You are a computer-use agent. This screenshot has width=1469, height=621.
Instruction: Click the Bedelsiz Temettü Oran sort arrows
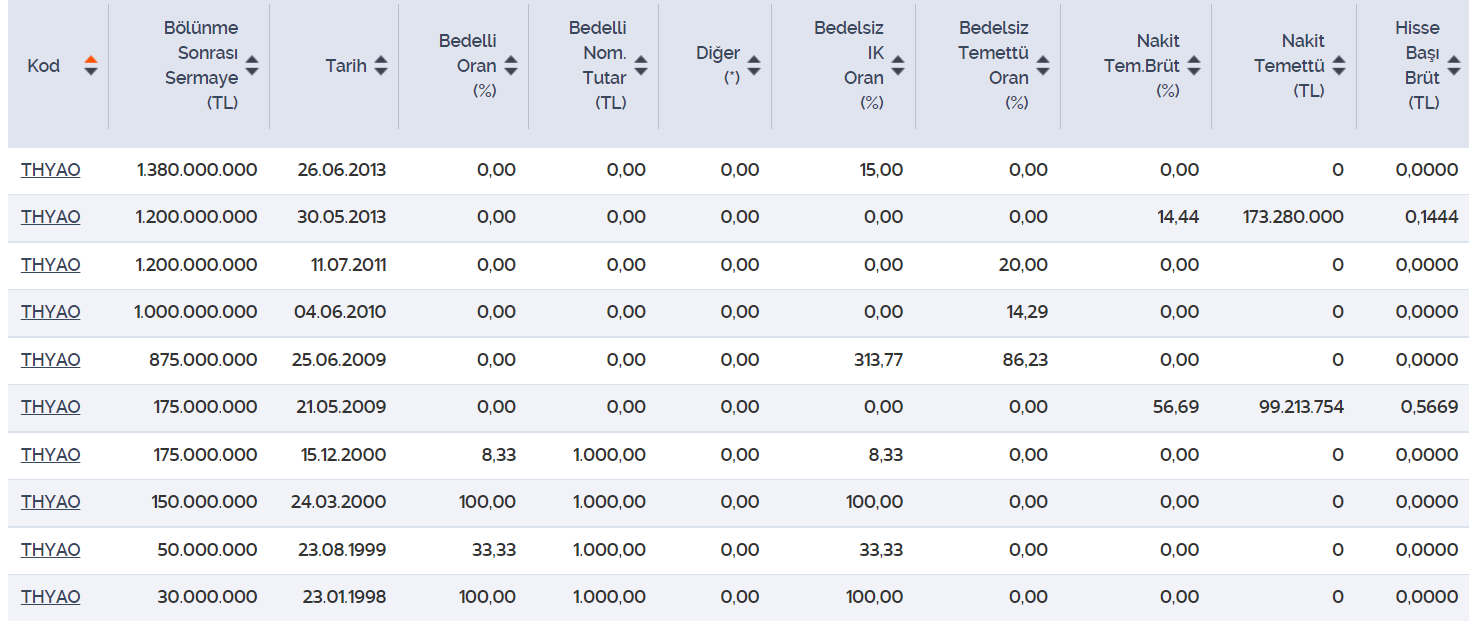point(1043,66)
